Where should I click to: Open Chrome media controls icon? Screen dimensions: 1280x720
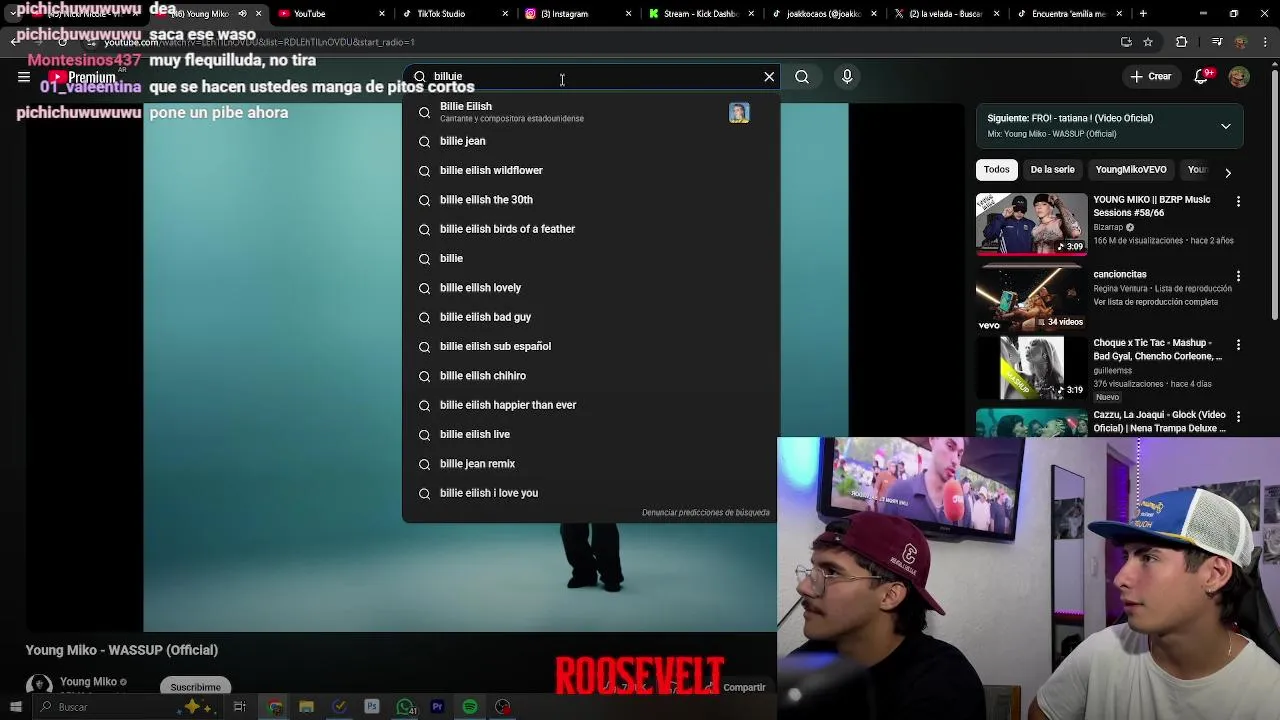tap(1216, 42)
